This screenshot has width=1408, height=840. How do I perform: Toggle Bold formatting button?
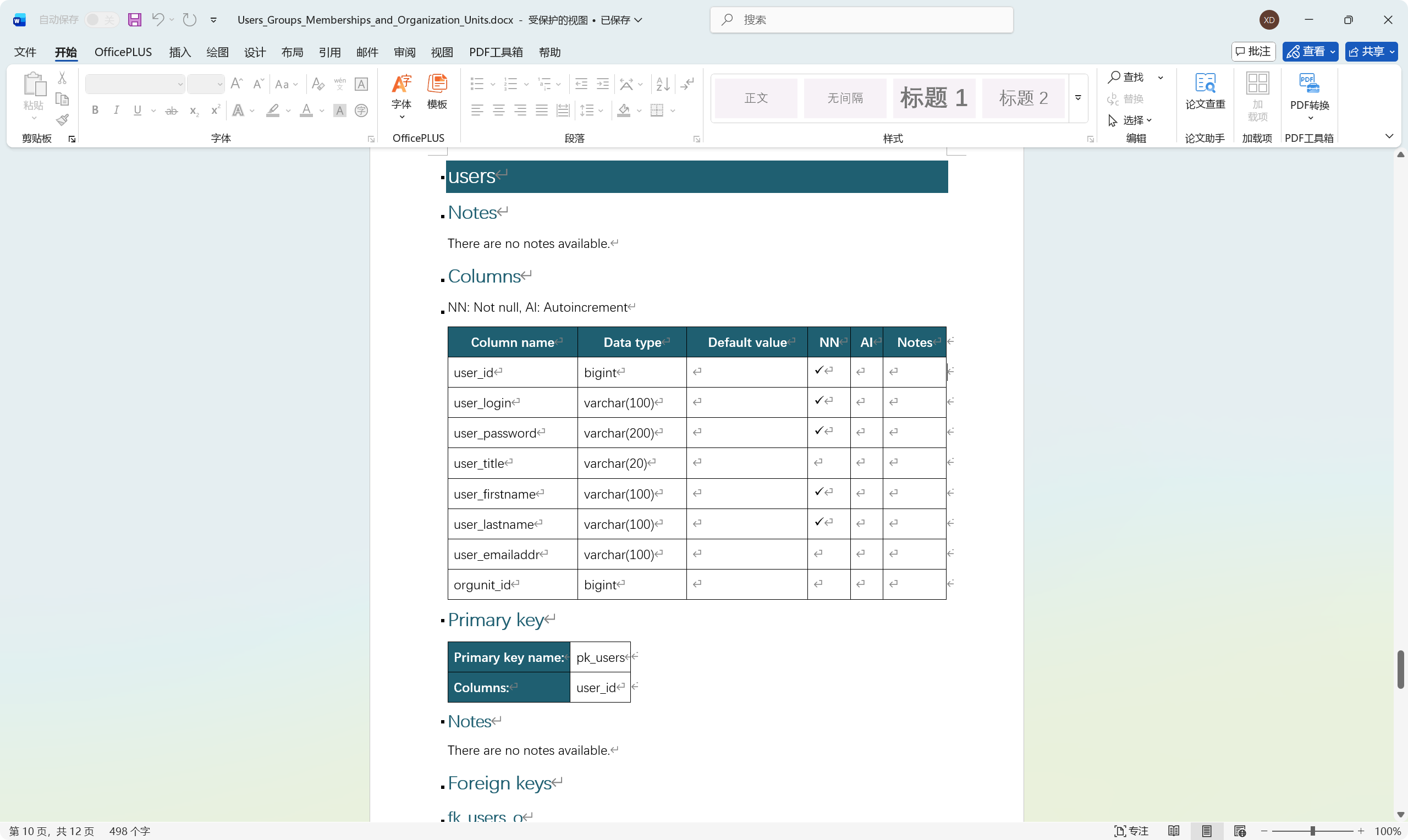tap(95, 110)
